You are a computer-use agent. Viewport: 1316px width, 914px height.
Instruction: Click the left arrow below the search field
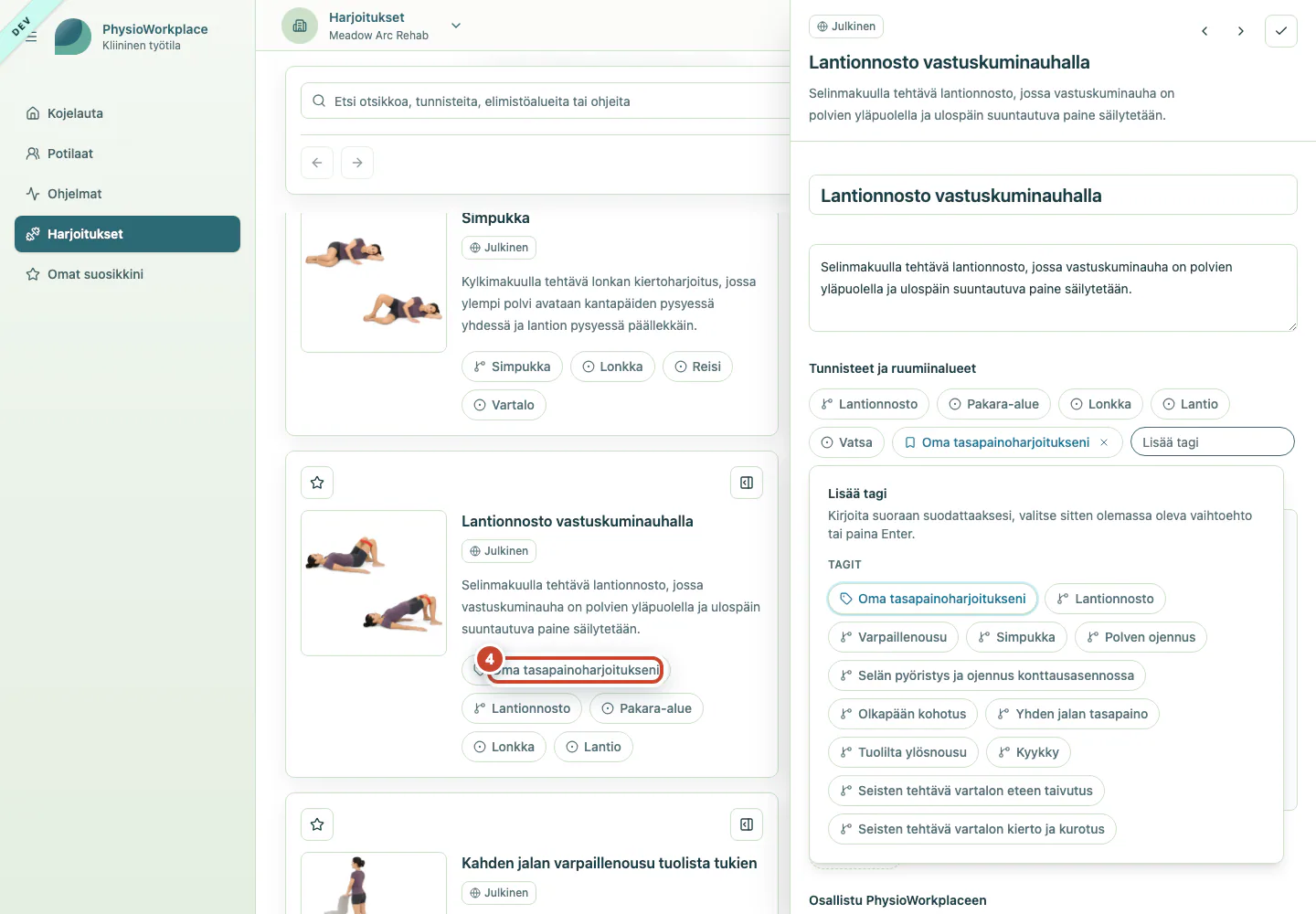point(317,163)
